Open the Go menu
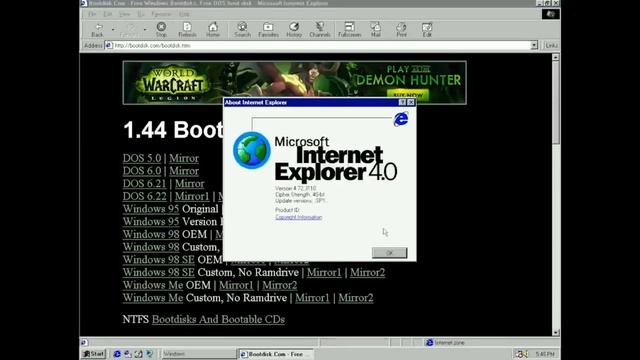Viewport: 640px width, 360px height. (140, 14)
